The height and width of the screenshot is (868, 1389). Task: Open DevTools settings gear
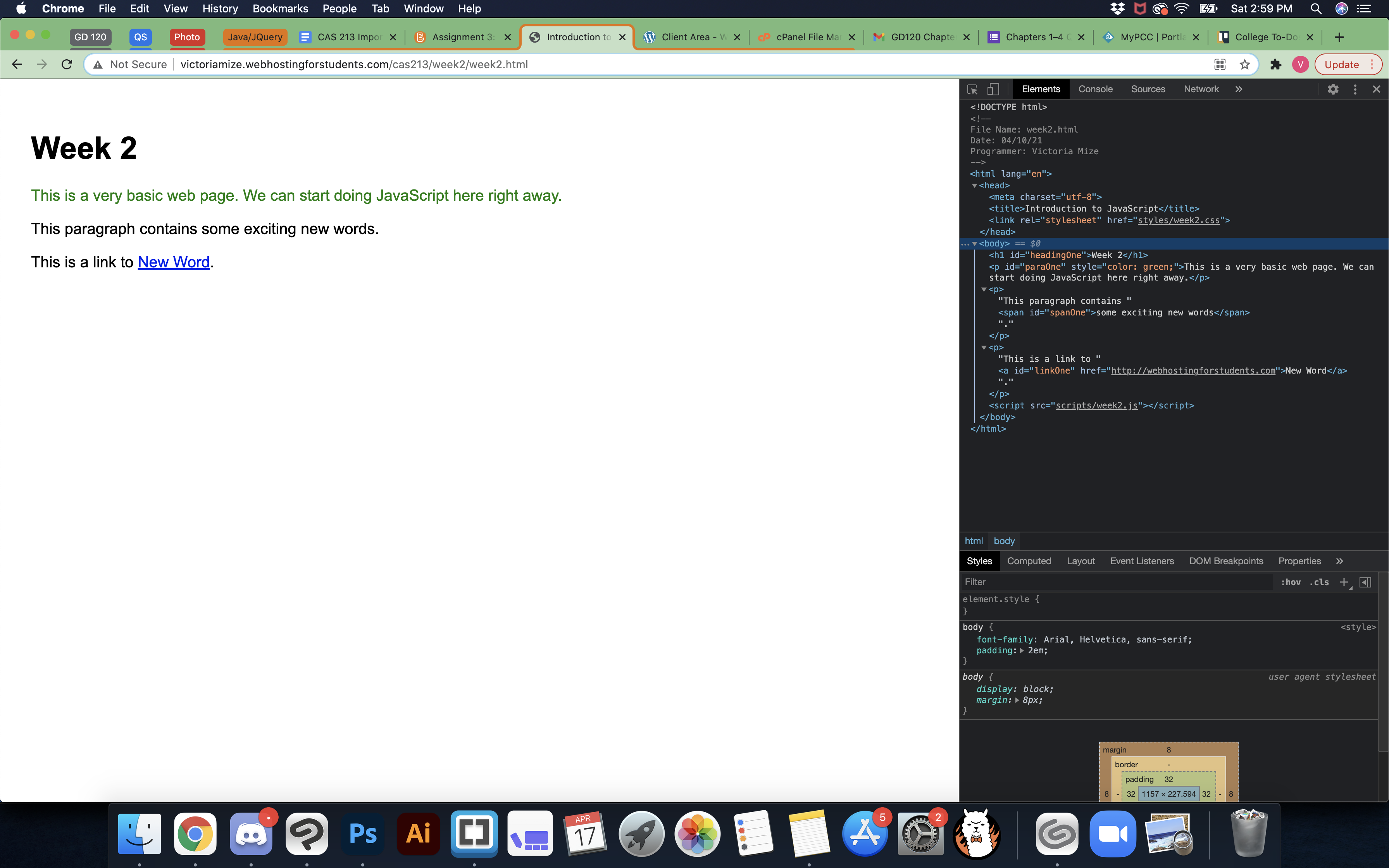pos(1333,89)
